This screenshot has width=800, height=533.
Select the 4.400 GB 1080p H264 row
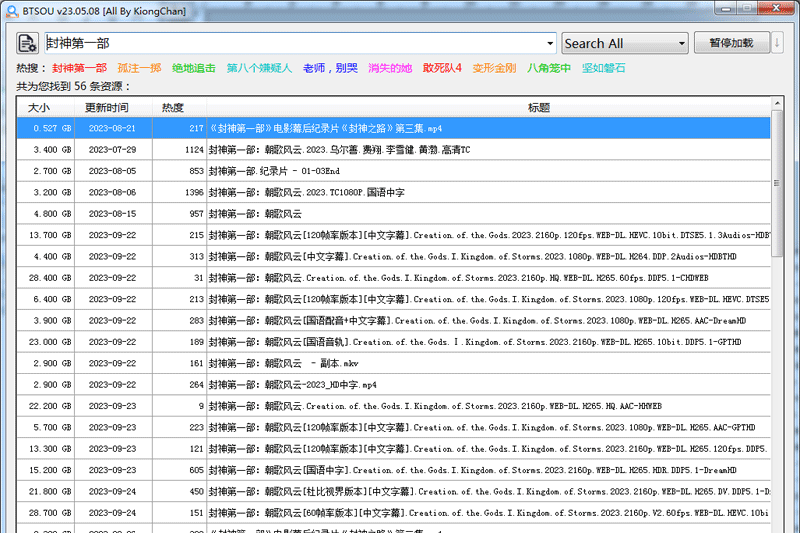393,257
